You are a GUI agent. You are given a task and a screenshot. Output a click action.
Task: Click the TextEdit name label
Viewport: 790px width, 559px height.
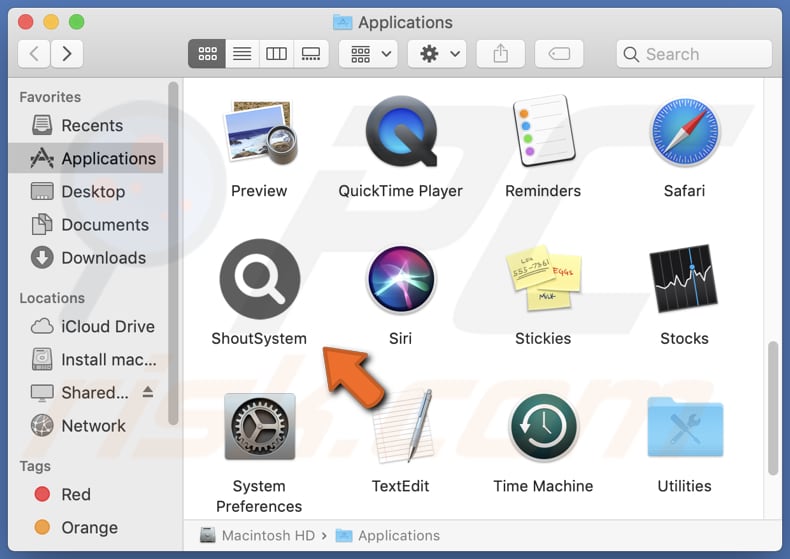tap(401, 486)
